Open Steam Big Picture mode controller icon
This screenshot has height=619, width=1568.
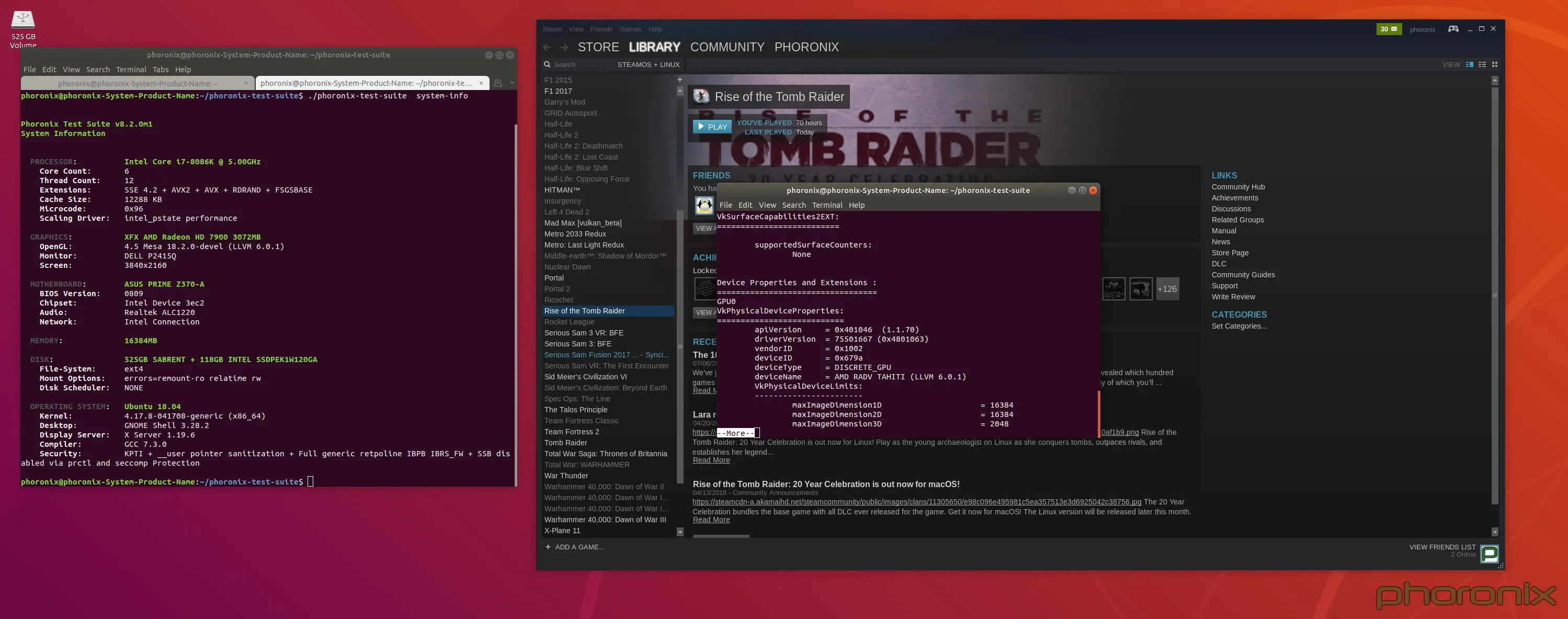click(x=1453, y=29)
